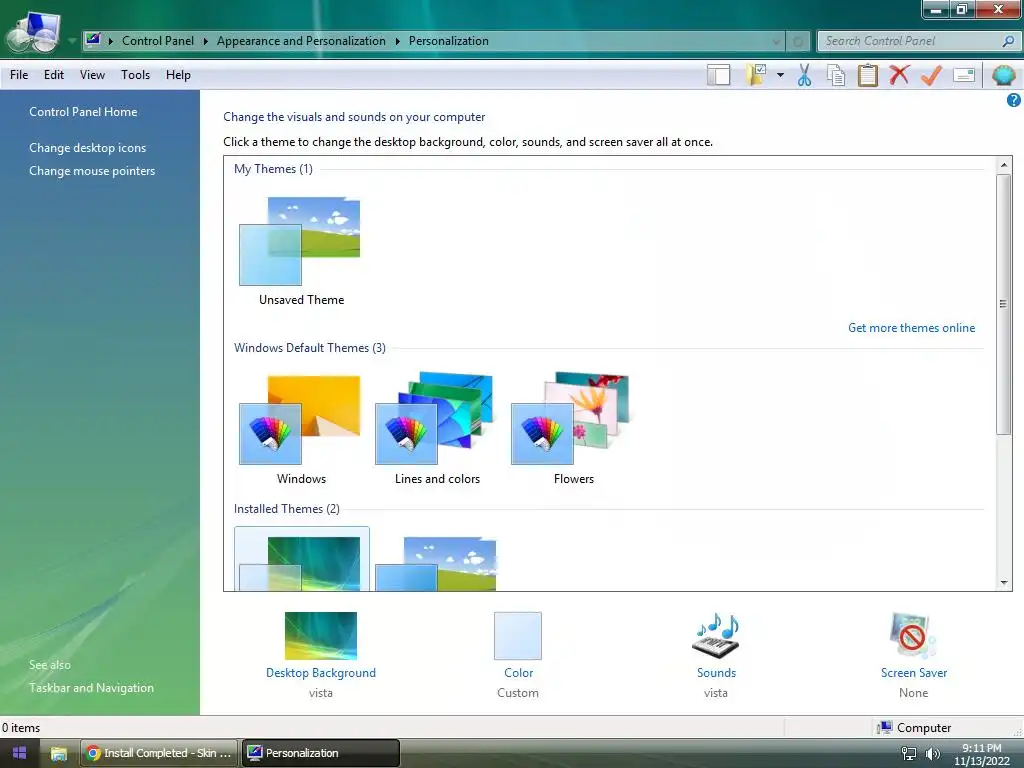Expand the arrow after Control Panel breadcrumb

click(x=205, y=41)
